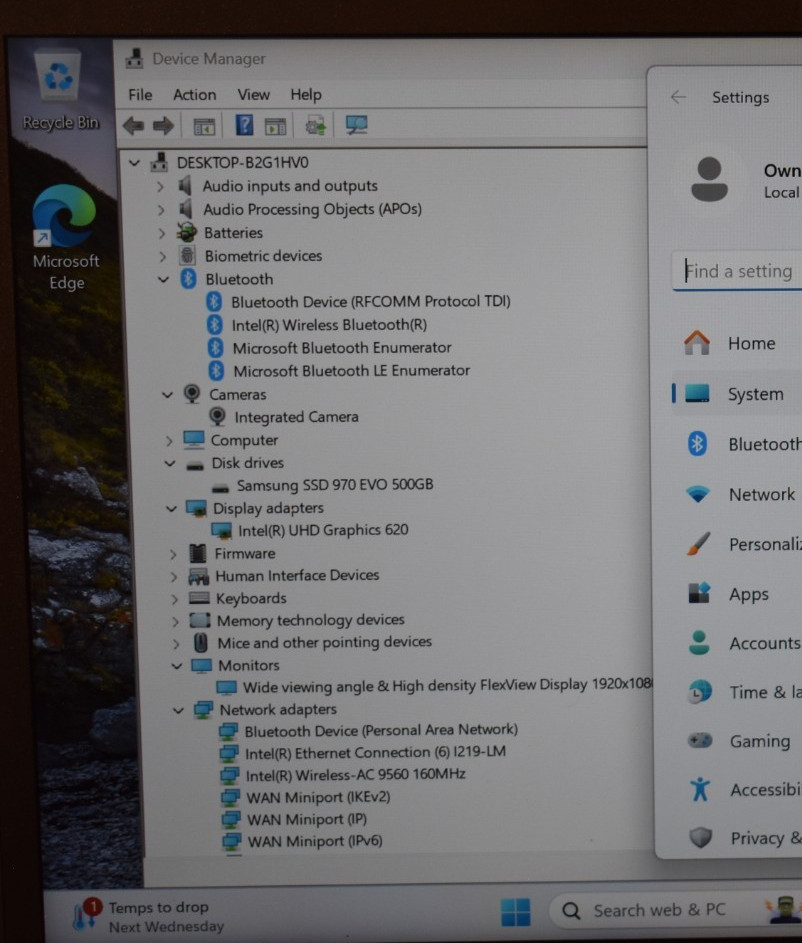
Task: Click the Biometric devices fingerprint icon
Action: tap(188, 256)
